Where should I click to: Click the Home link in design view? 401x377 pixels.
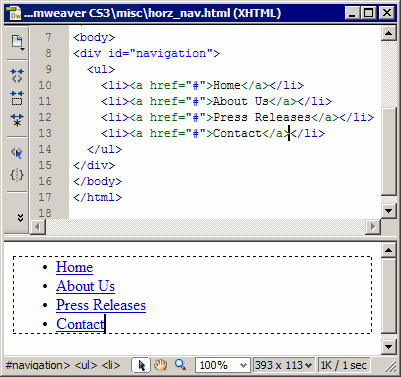(x=74, y=267)
